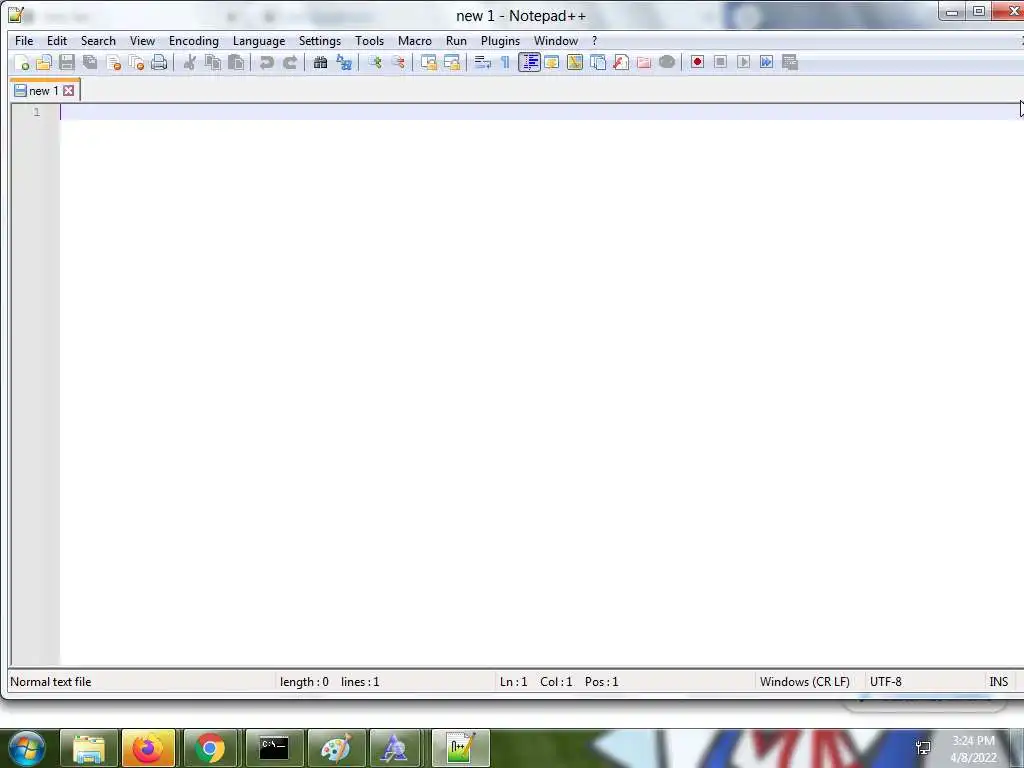This screenshot has height=768, width=1024.
Task: Click 'Windows (CR LF)' line ending field
Action: point(805,682)
